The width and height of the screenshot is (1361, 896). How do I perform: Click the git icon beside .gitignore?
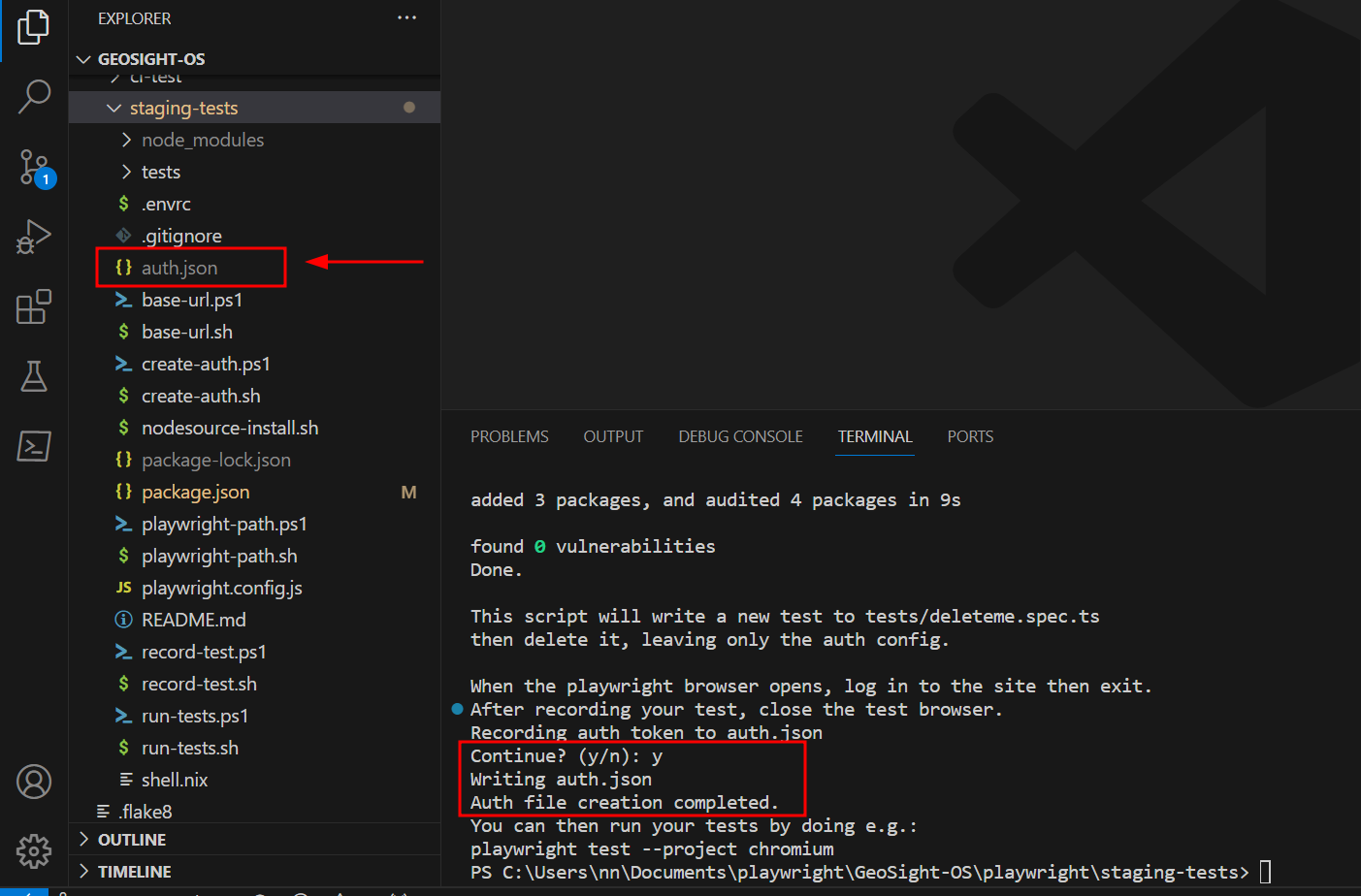[123, 236]
